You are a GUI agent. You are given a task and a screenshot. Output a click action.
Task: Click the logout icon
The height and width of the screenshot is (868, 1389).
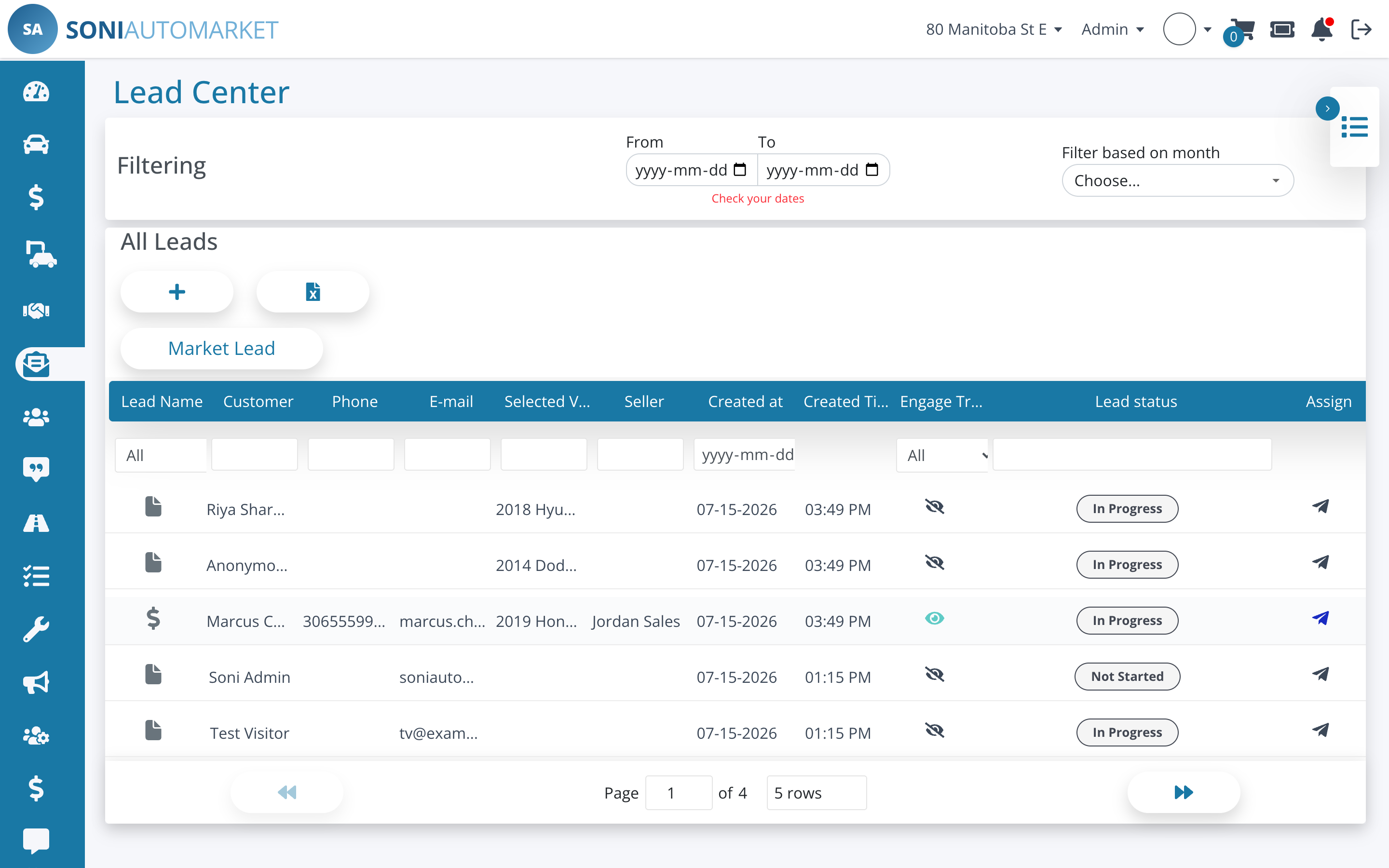click(x=1361, y=29)
